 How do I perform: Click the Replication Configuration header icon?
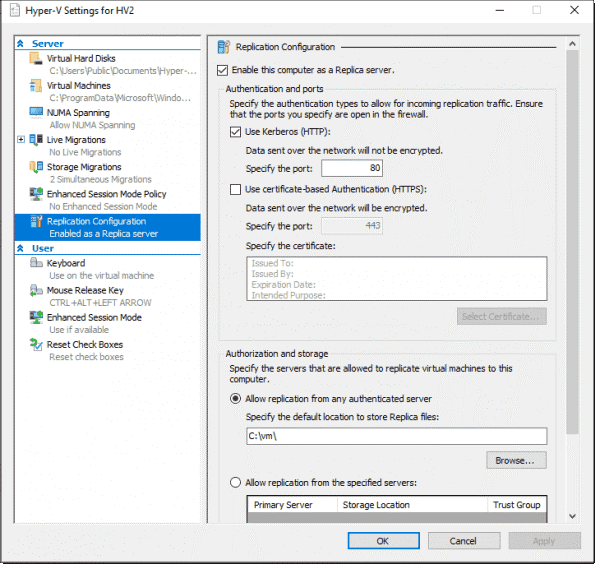[223, 47]
